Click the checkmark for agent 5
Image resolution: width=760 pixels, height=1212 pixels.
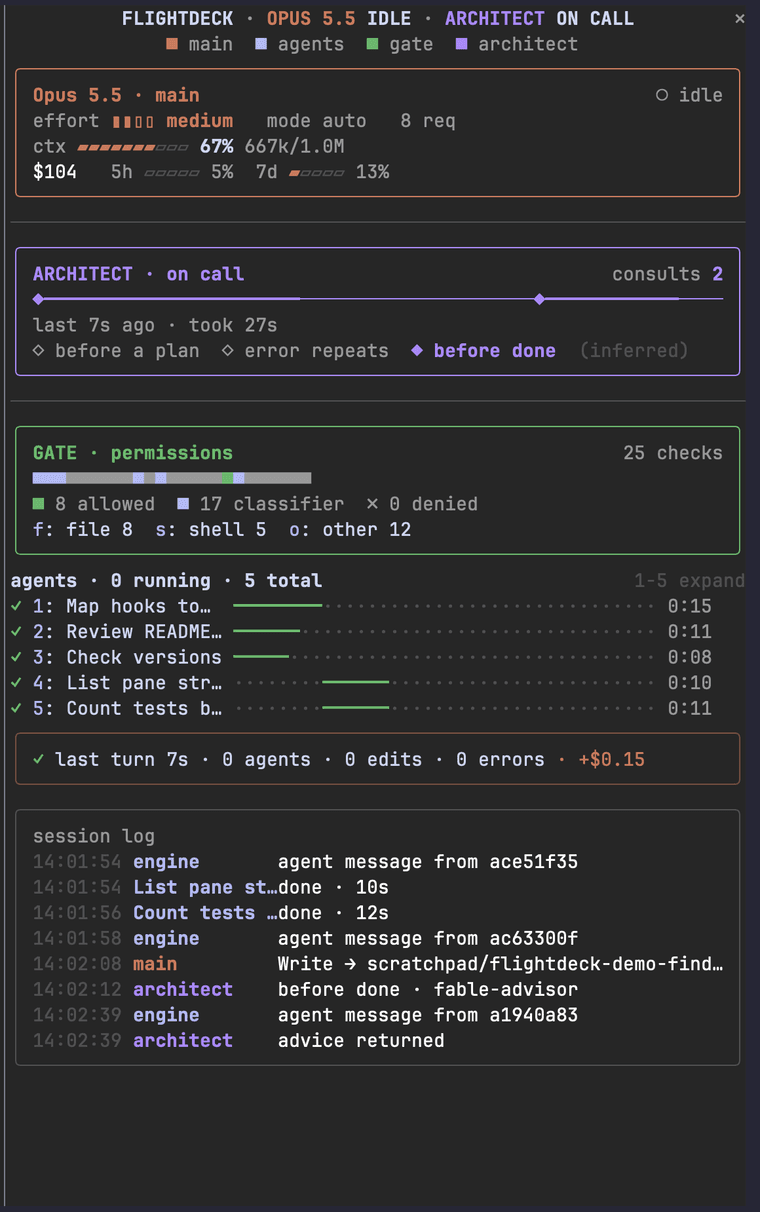[16, 708]
